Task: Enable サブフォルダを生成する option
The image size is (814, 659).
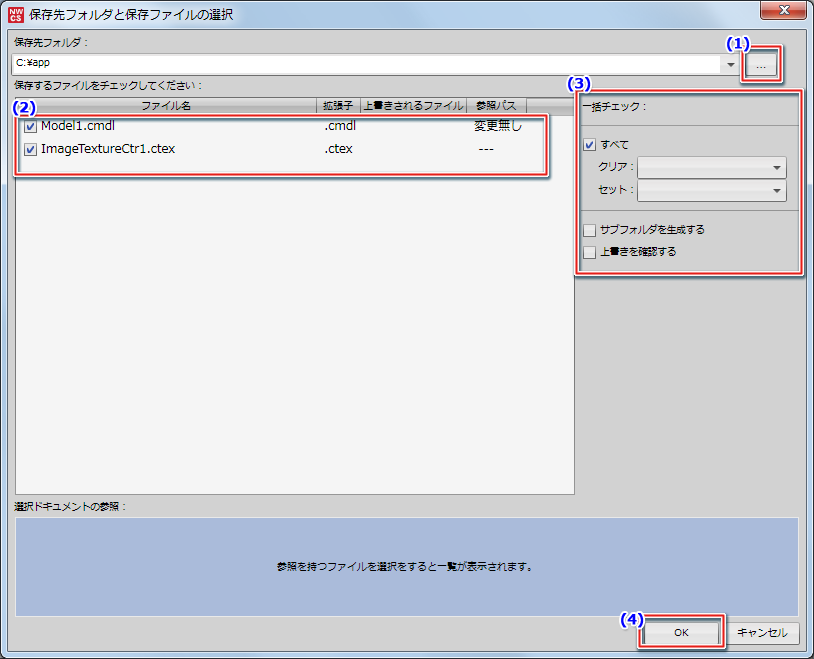Action: (x=589, y=230)
